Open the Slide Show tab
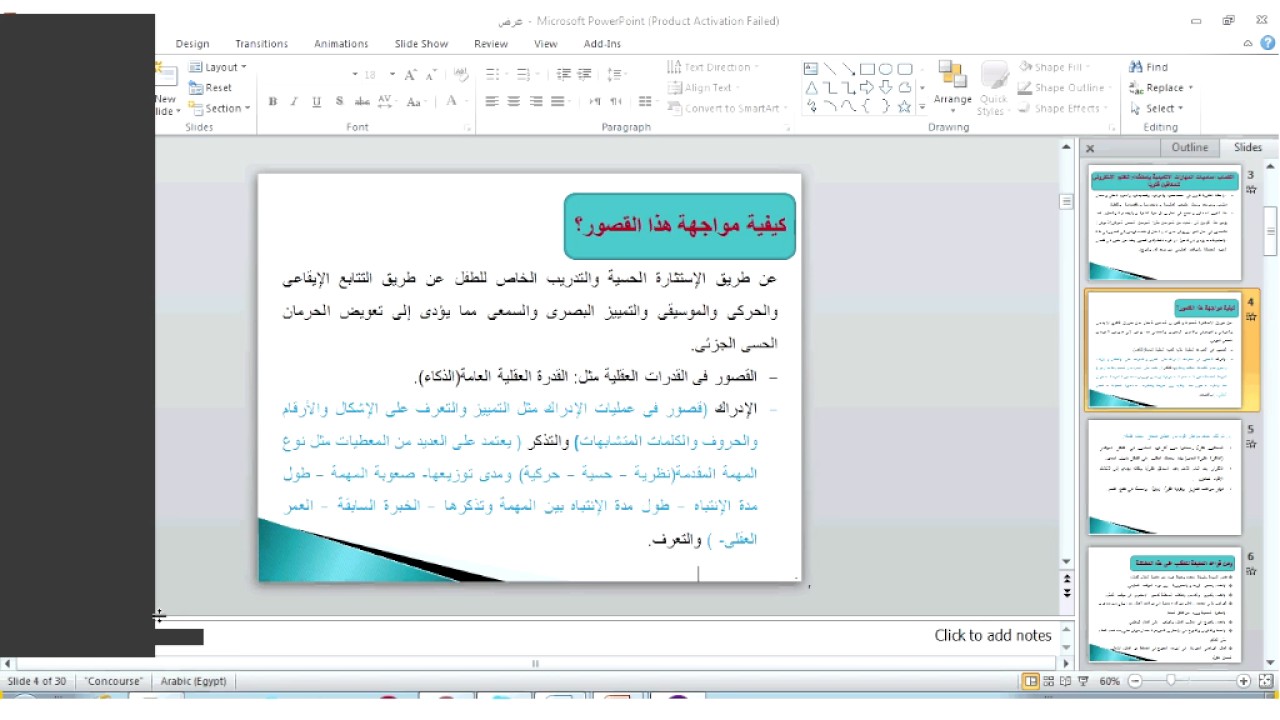 421,44
